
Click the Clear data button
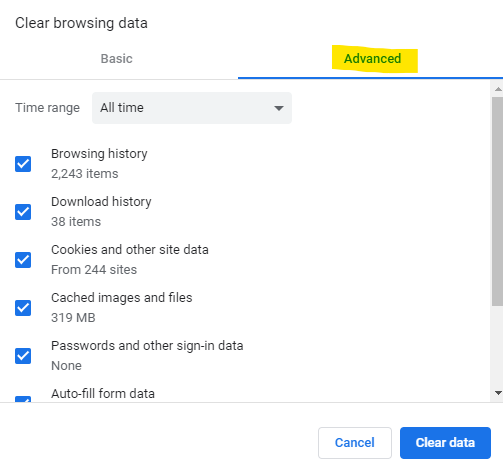pyautogui.click(x=445, y=443)
